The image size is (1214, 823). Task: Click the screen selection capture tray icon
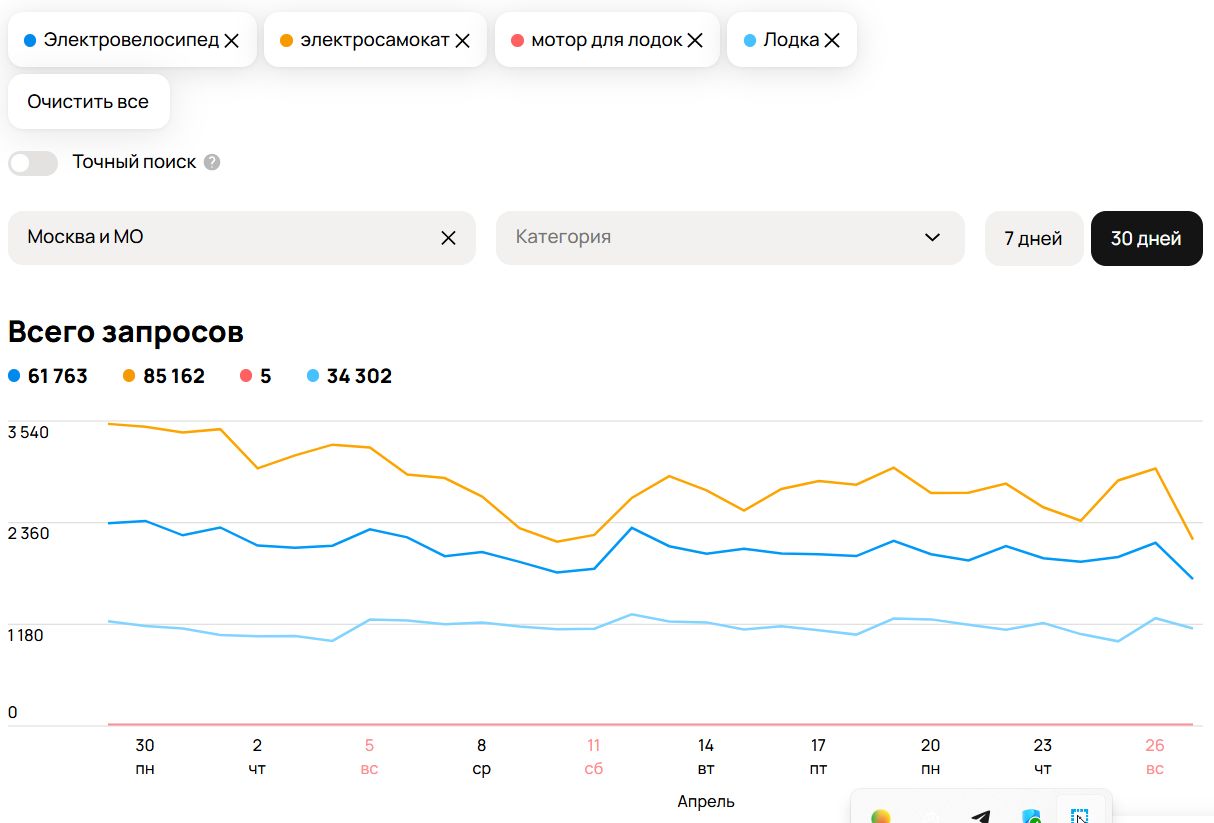pyautogui.click(x=1079, y=815)
